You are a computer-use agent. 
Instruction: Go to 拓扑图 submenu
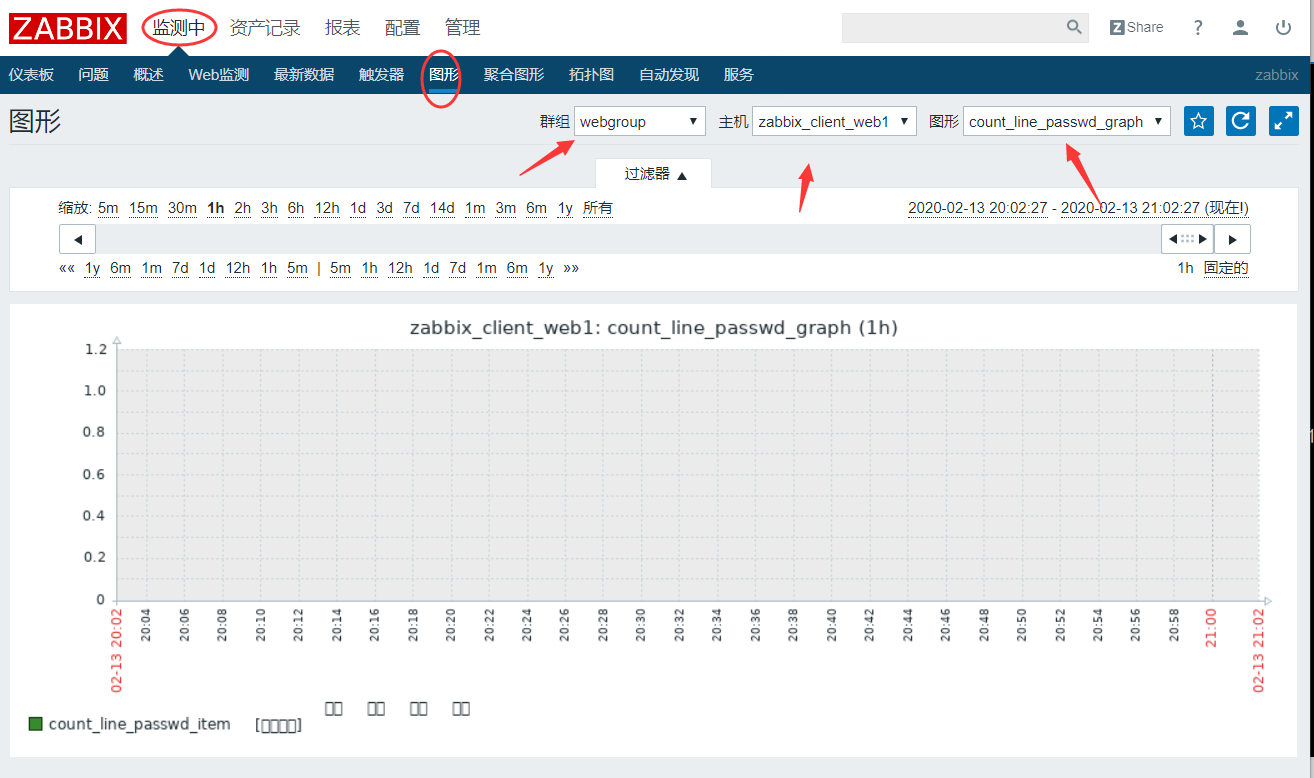pos(591,75)
